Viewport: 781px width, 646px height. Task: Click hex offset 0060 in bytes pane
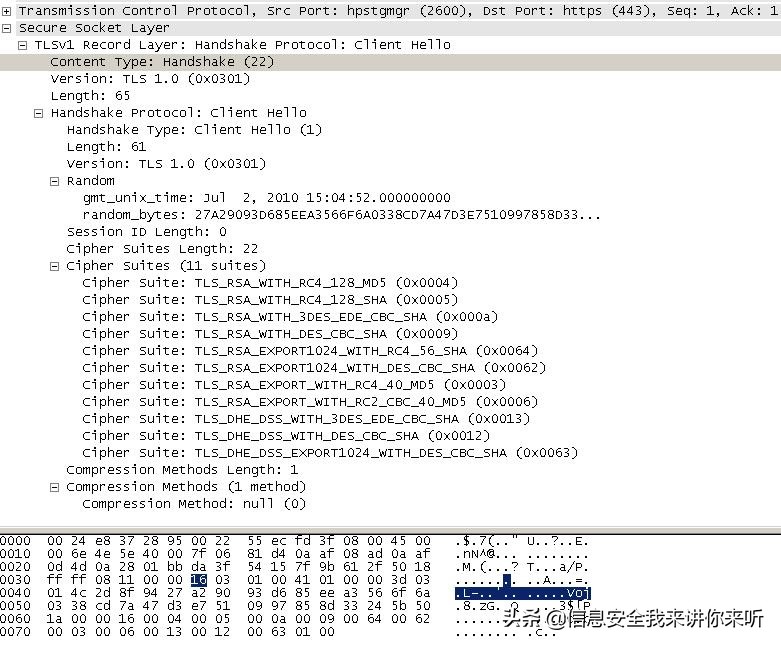[x=15, y=619]
